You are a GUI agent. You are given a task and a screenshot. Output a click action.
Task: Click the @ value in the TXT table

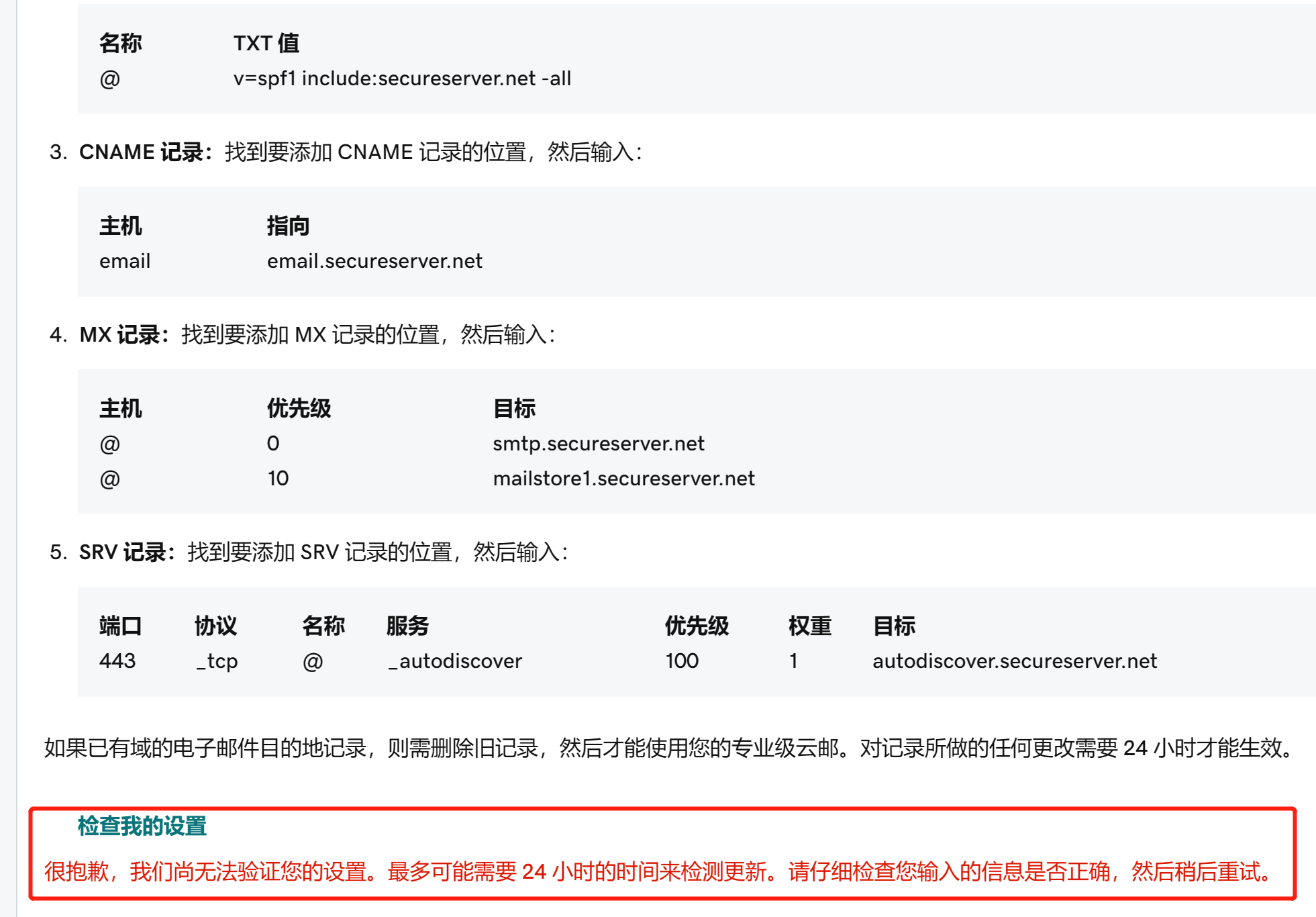(110, 79)
